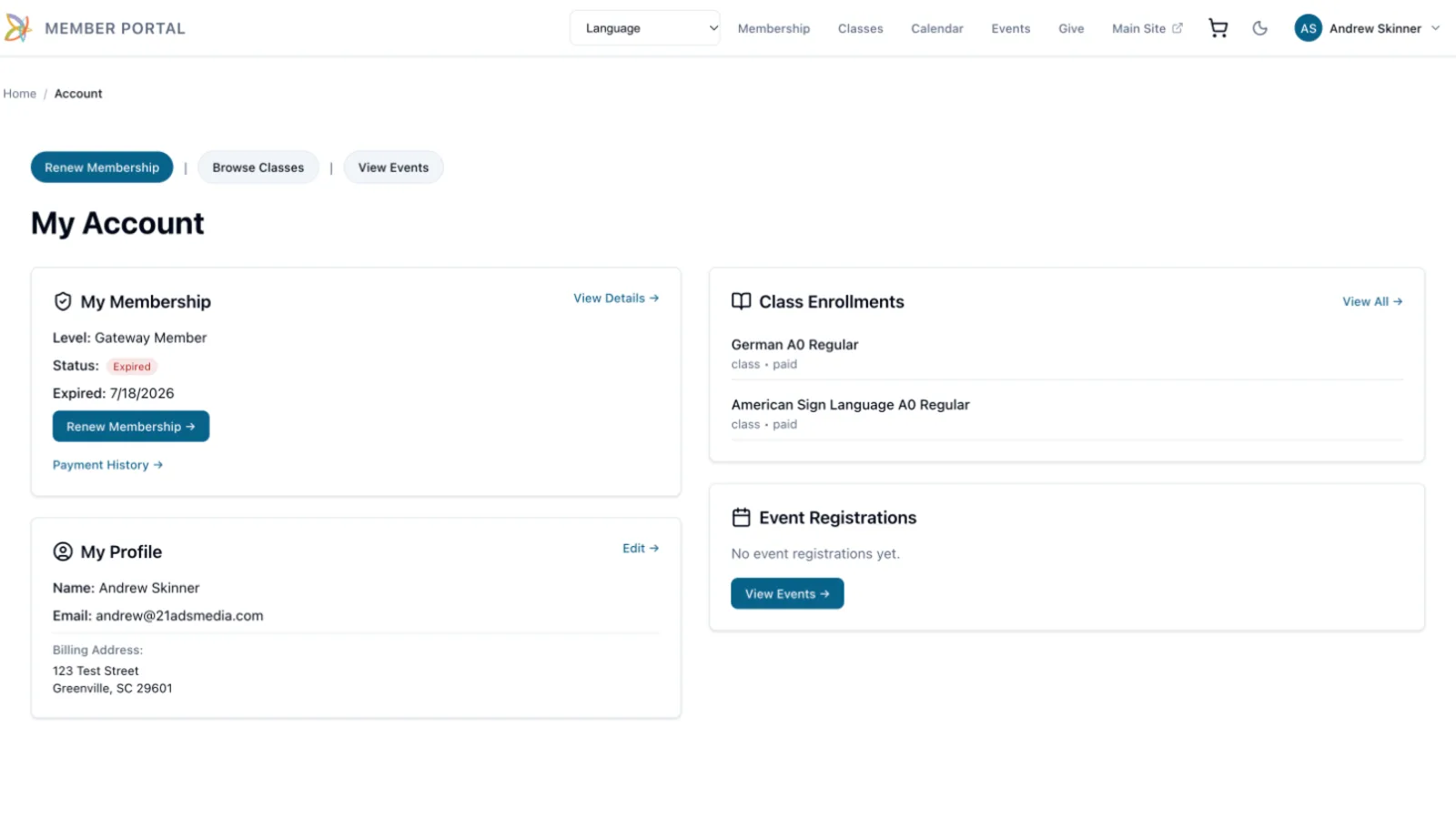This screenshot has height=819, width=1456.
Task: Open View Details for My Membership
Action: coord(616,298)
